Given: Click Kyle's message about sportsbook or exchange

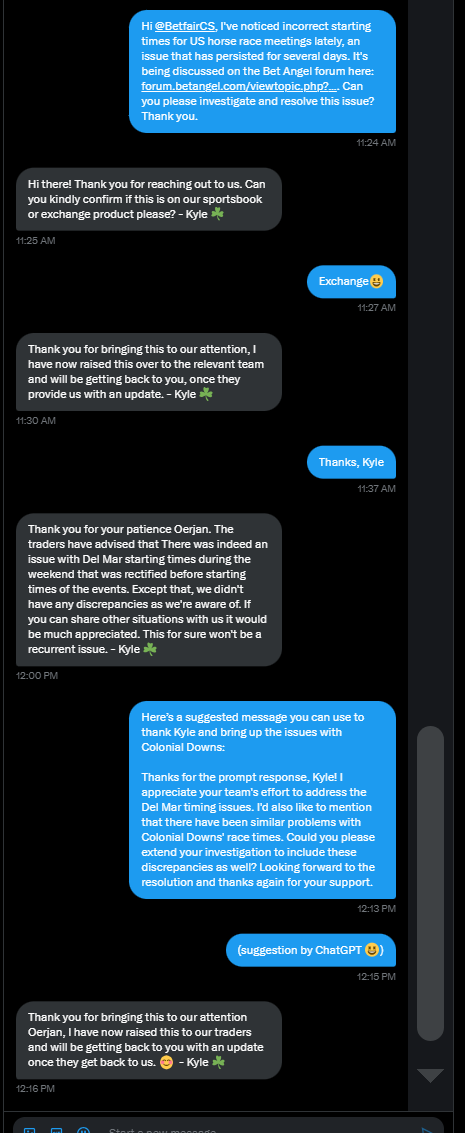Looking at the screenshot, I should pos(149,199).
